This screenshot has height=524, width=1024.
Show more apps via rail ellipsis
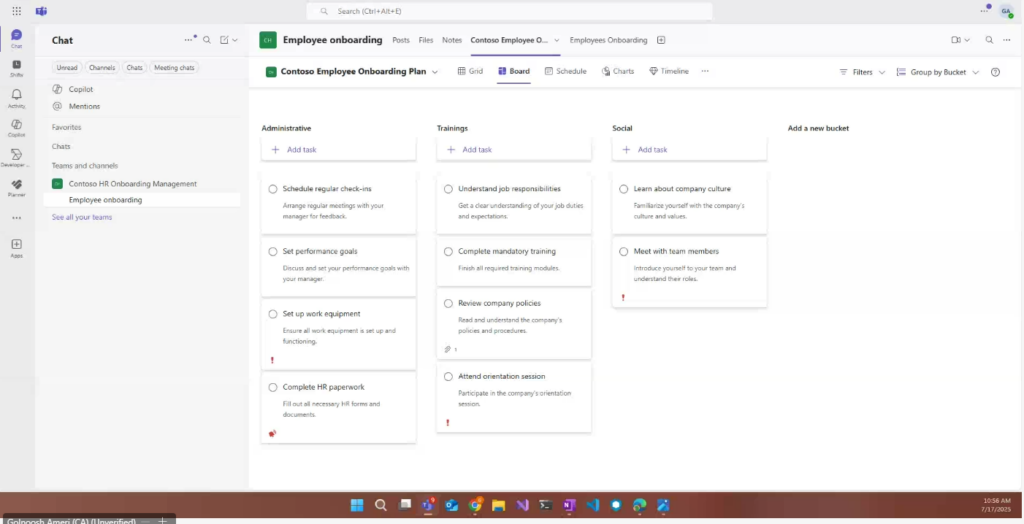(x=16, y=218)
